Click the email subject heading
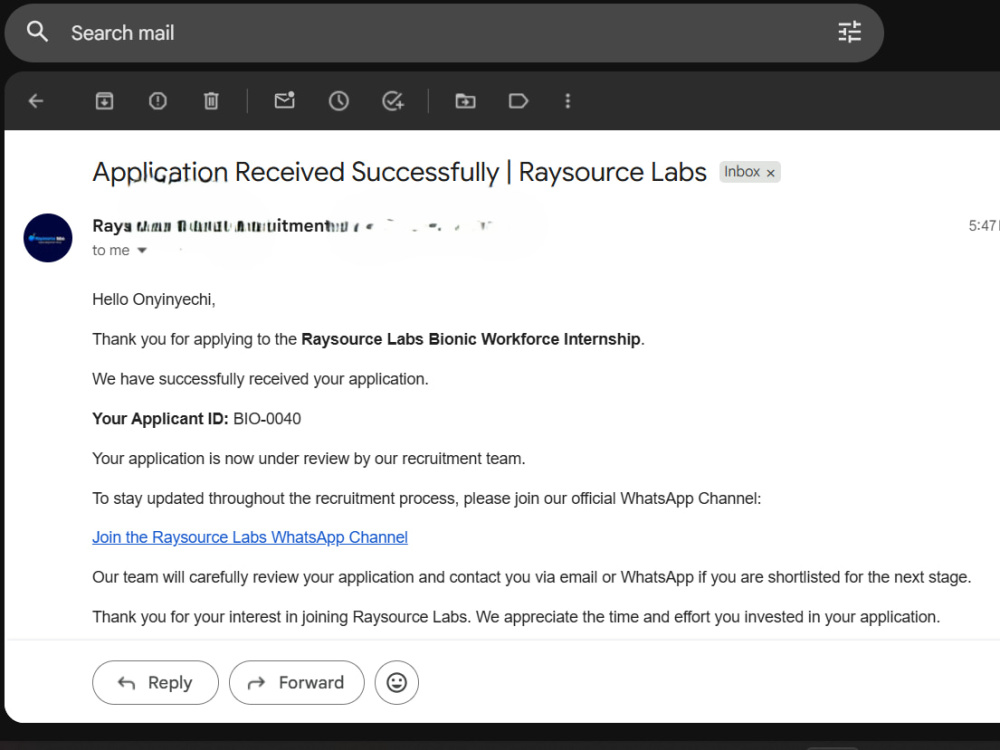The width and height of the screenshot is (1000, 750). 400,172
